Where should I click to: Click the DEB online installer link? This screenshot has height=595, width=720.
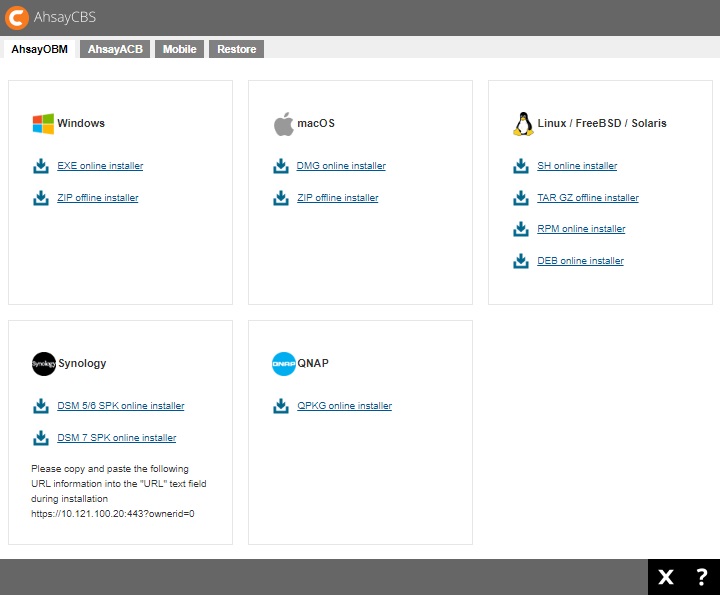[x=580, y=261]
